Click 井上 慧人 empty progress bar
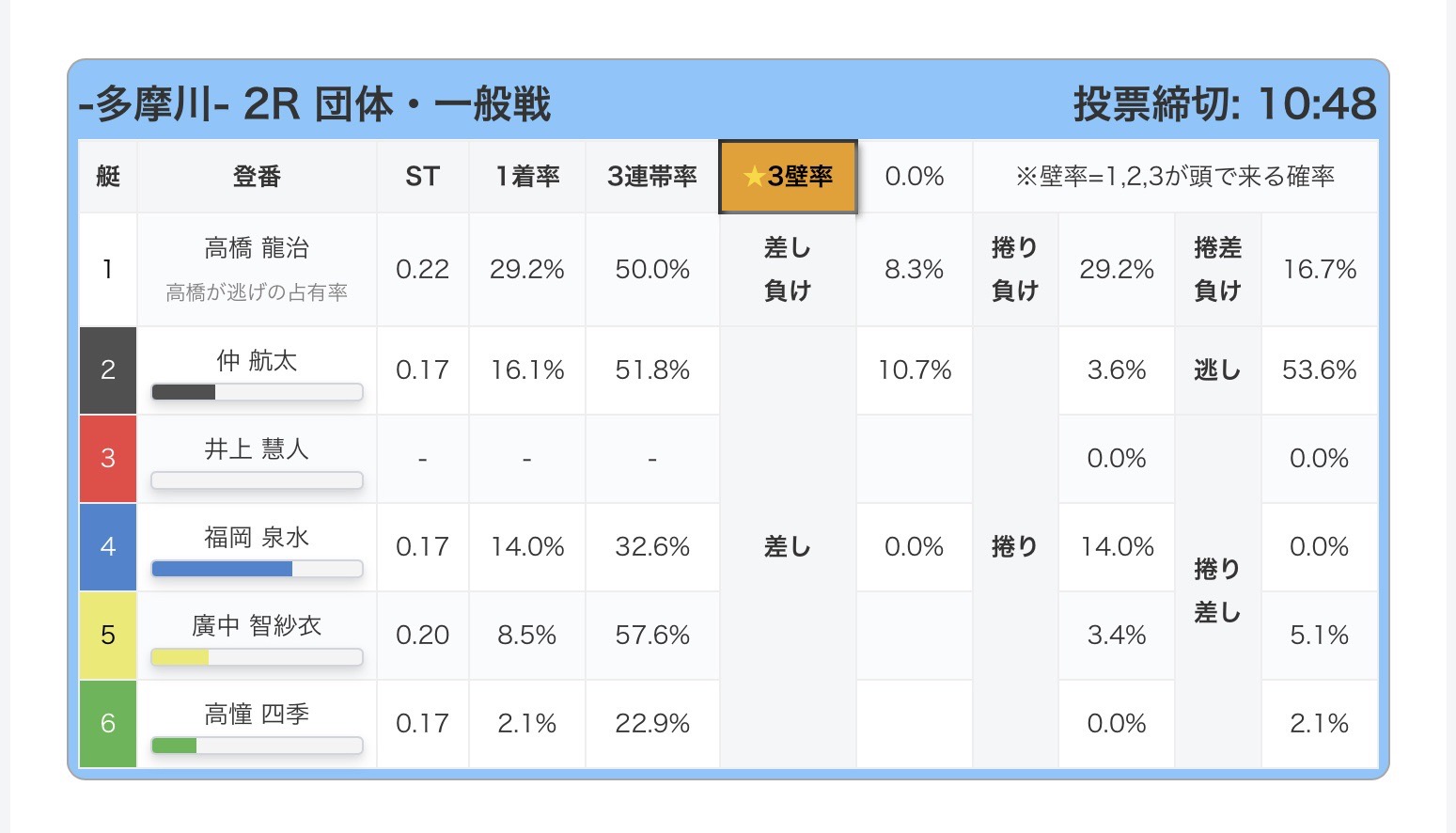The image size is (1456, 833). [x=257, y=480]
